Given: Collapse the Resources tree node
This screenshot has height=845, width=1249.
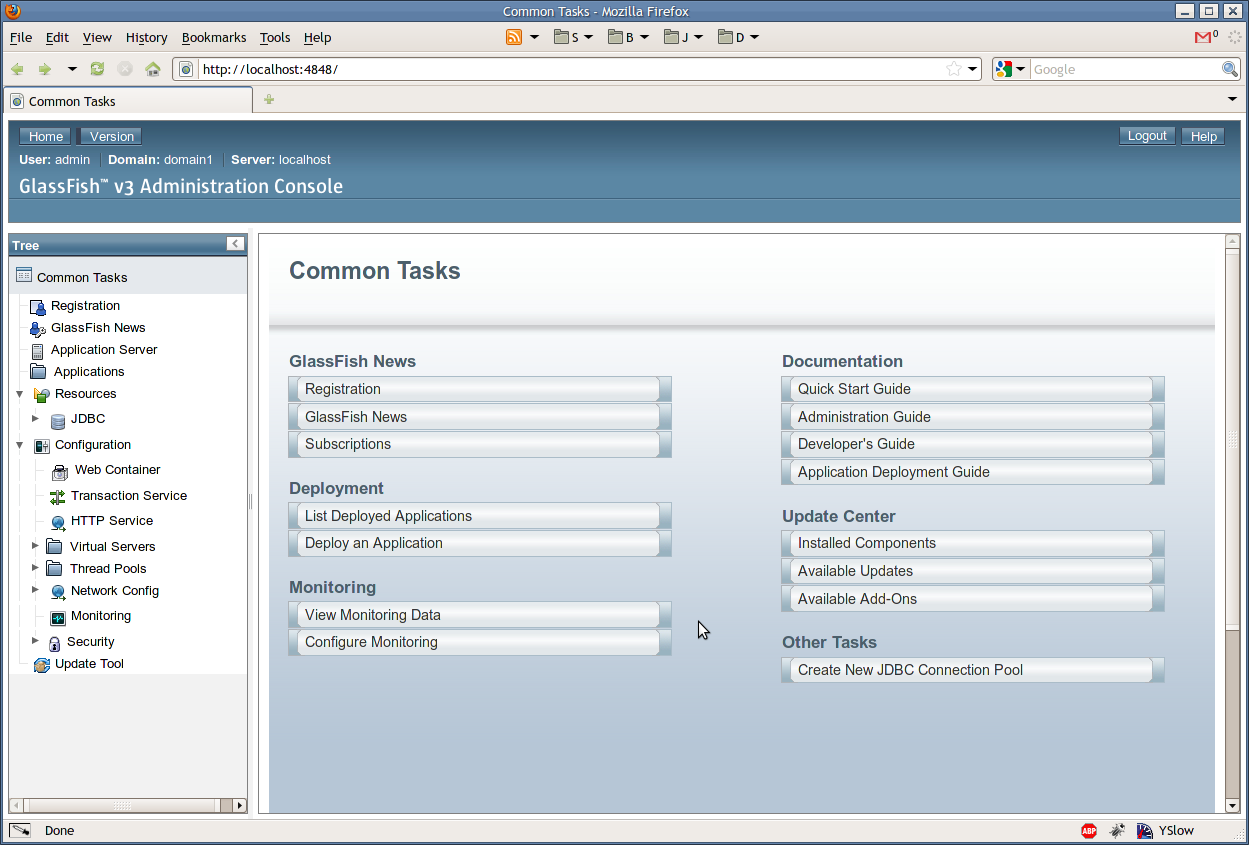Looking at the screenshot, I should (x=20, y=394).
